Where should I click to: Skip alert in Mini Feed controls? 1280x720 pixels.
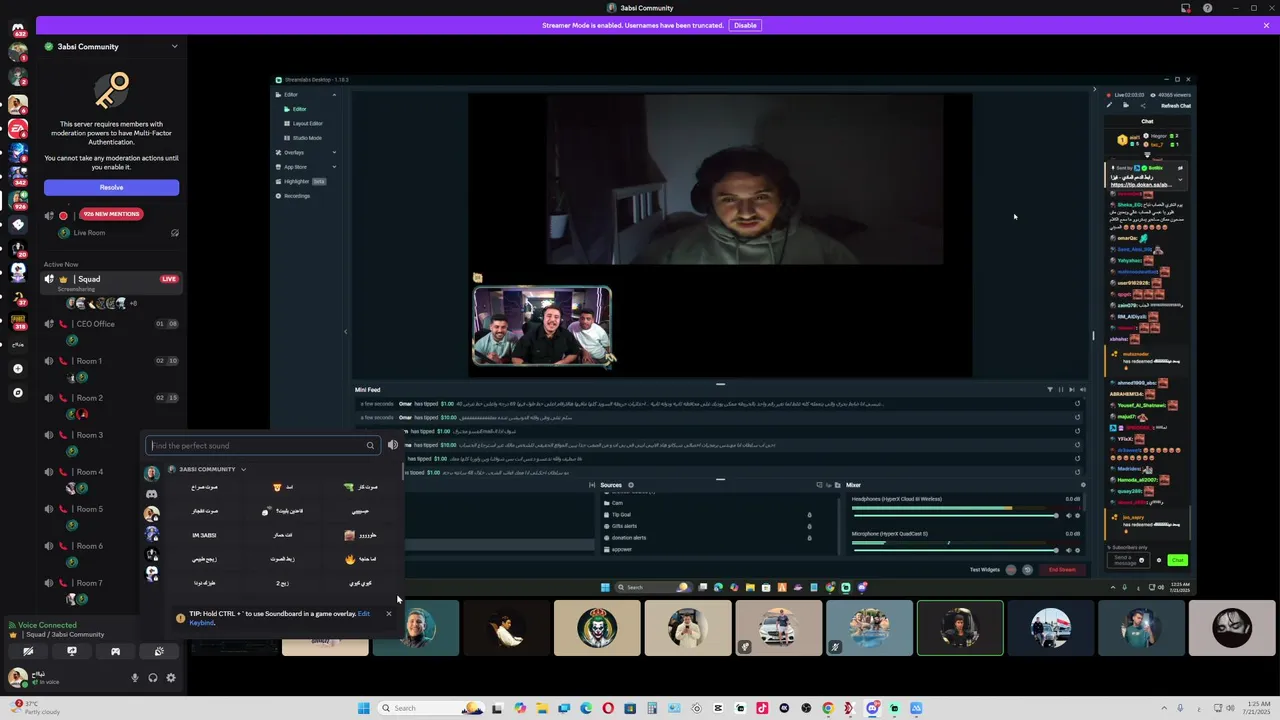click(1072, 389)
